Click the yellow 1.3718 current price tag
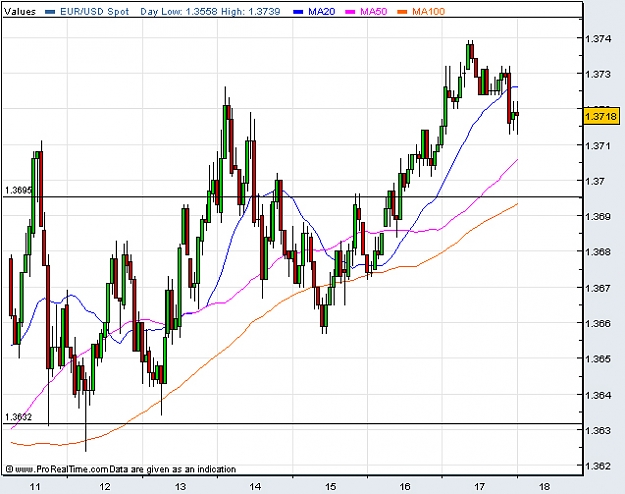This screenshot has height=494, width=625. [x=601, y=116]
